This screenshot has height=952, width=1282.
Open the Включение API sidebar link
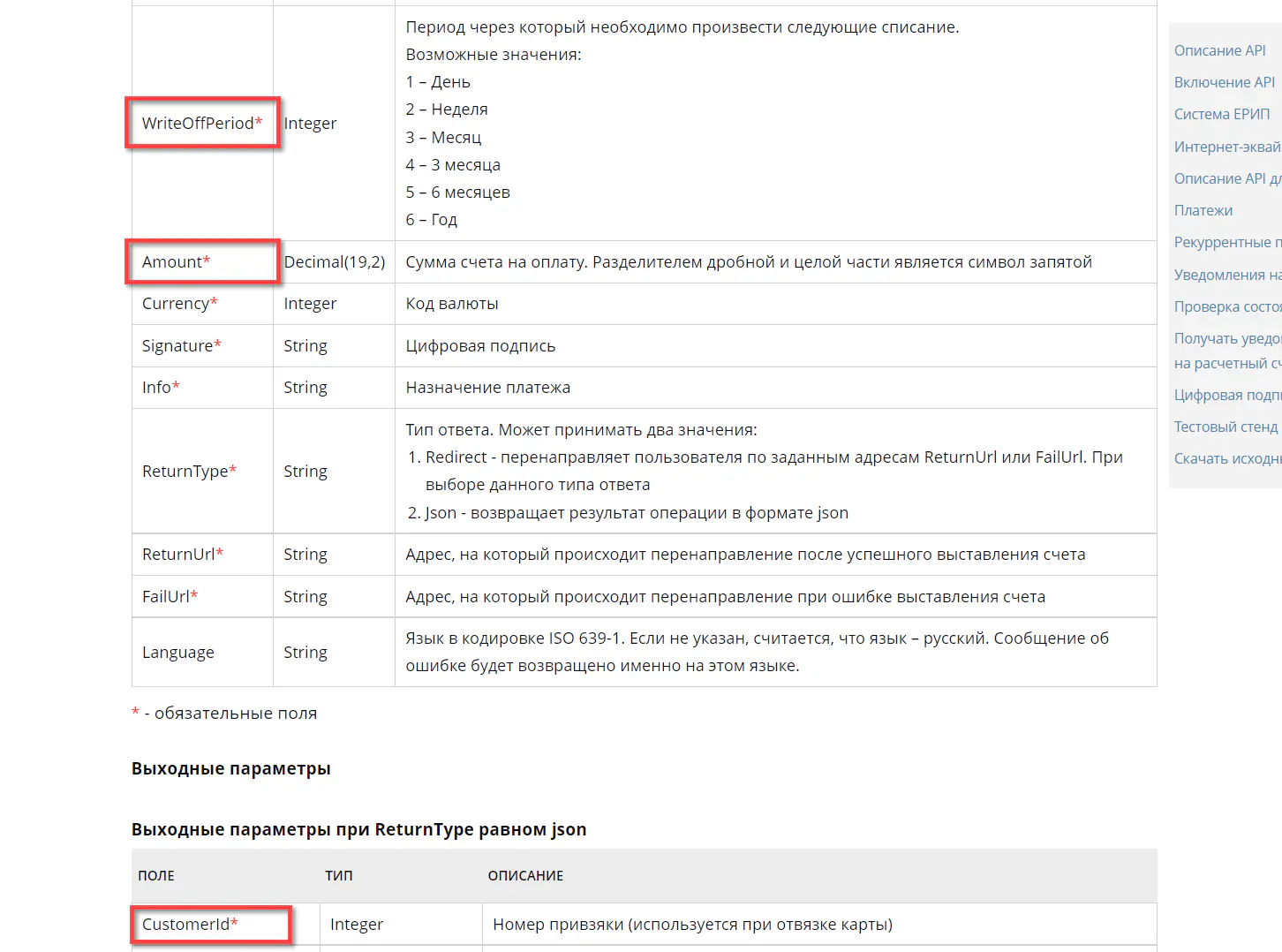coord(1224,82)
